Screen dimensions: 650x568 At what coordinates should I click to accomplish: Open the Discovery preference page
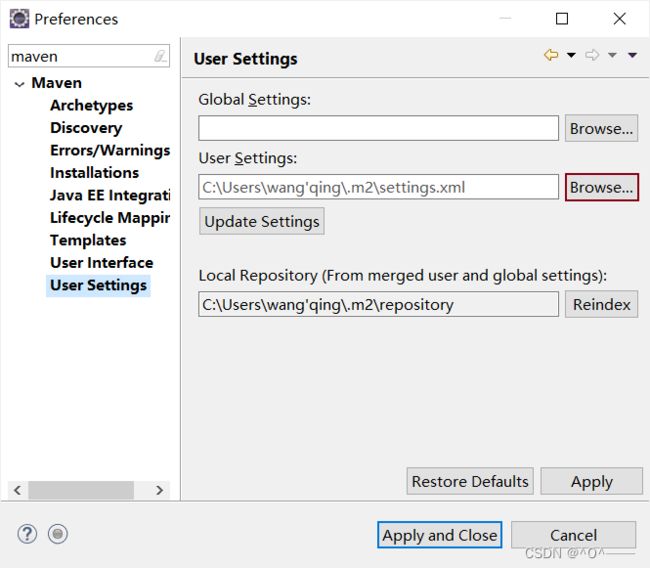[x=86, y=128]
